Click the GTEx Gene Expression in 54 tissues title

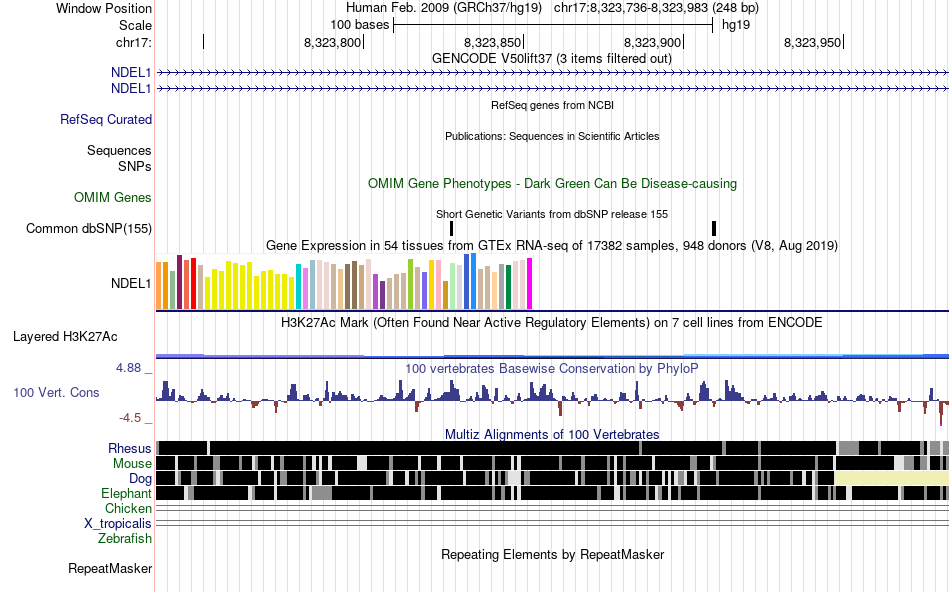point(552,245)
